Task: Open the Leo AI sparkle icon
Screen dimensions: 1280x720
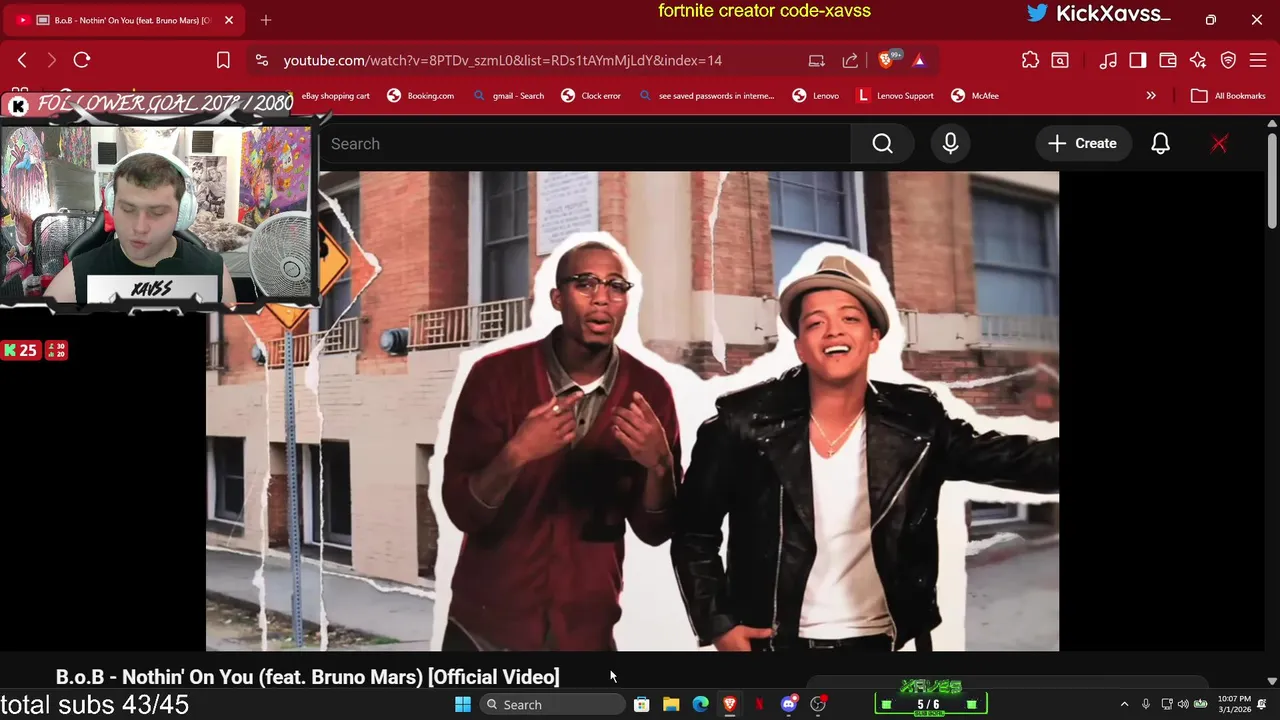Action: 1198,60
